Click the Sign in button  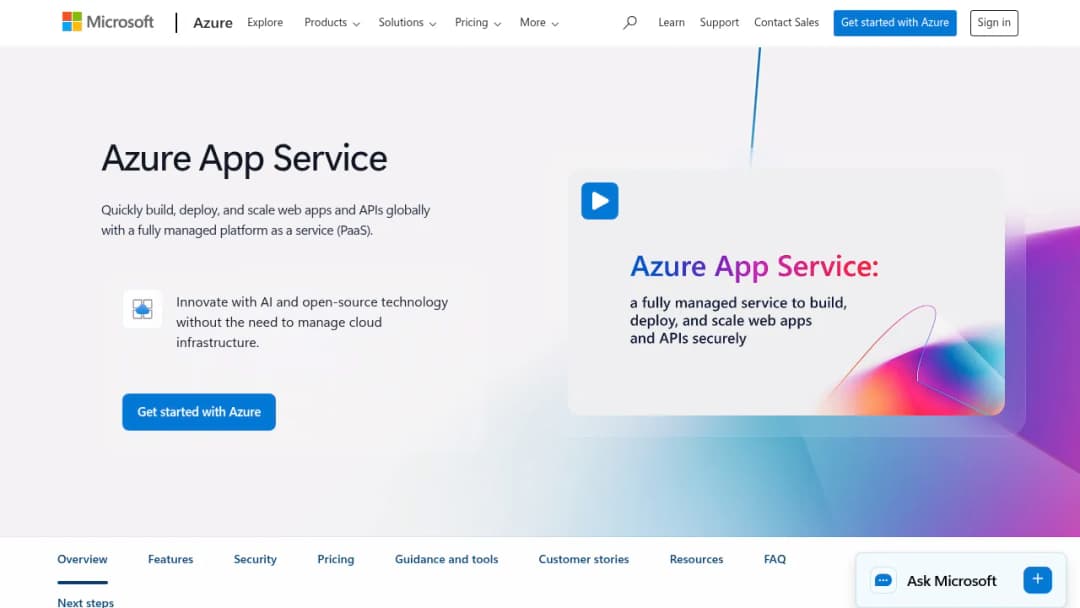tap(993, 23)
